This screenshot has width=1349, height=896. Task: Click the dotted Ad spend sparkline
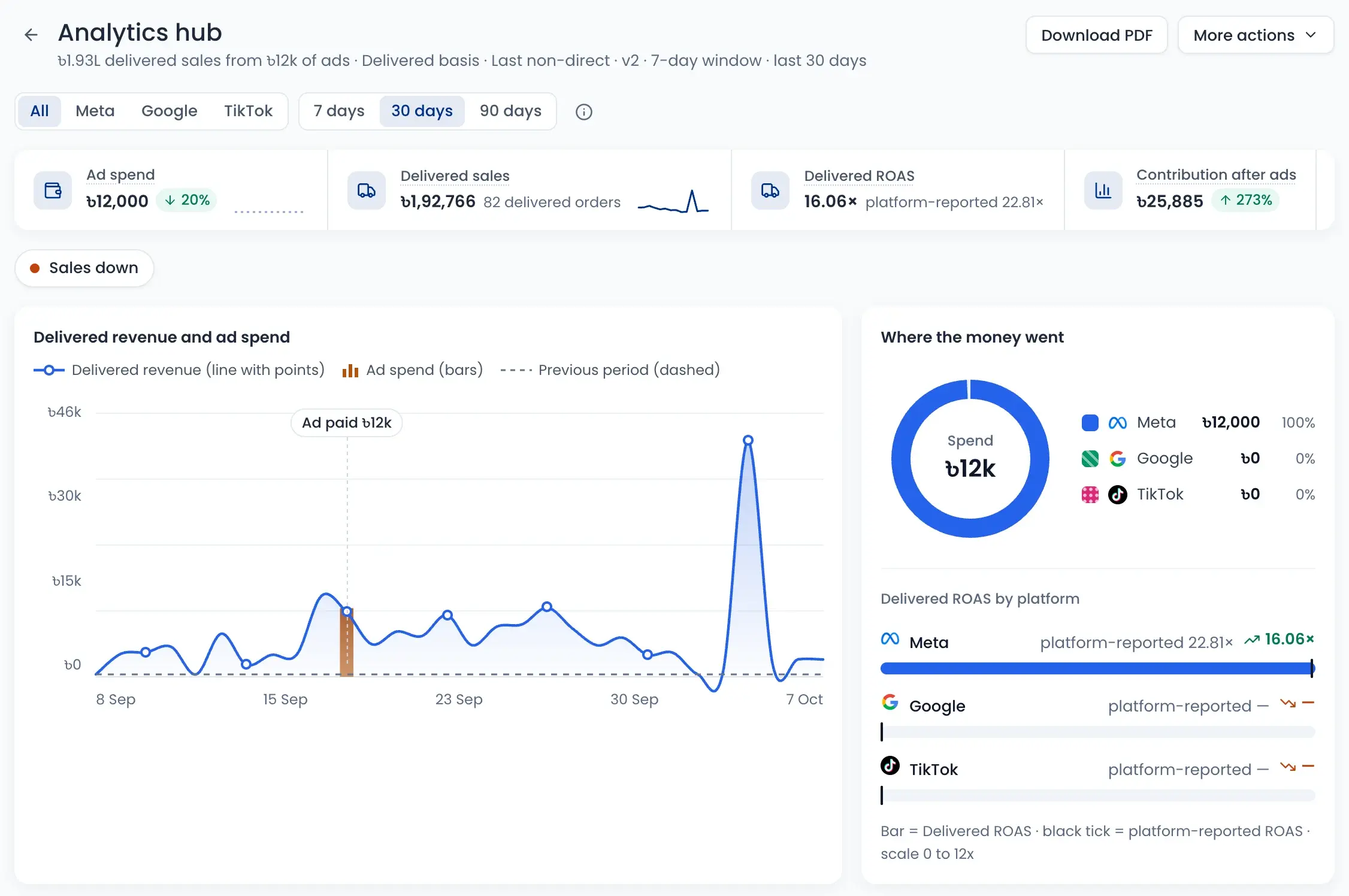point(269,211)
